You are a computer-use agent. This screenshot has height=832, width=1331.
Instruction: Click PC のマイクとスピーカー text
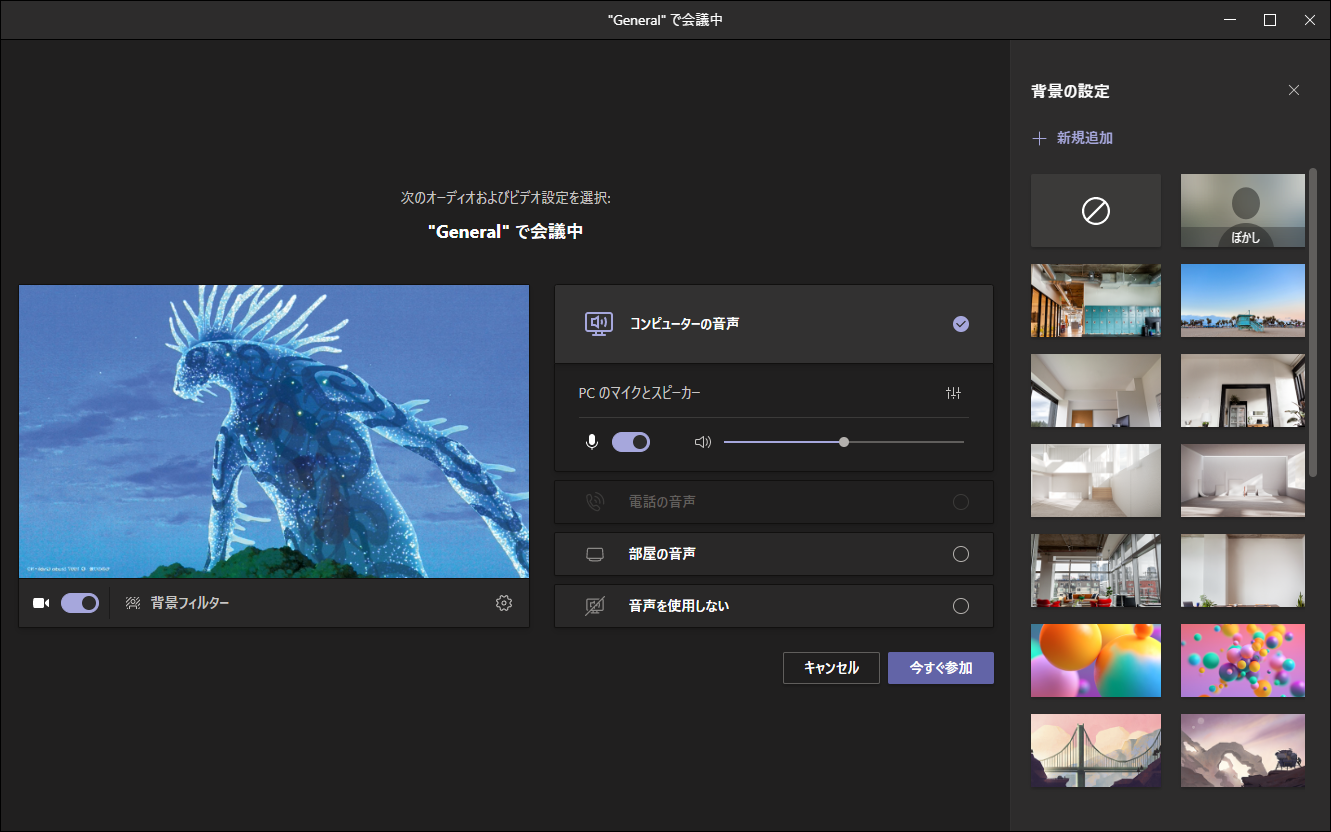tap(640, 394)
